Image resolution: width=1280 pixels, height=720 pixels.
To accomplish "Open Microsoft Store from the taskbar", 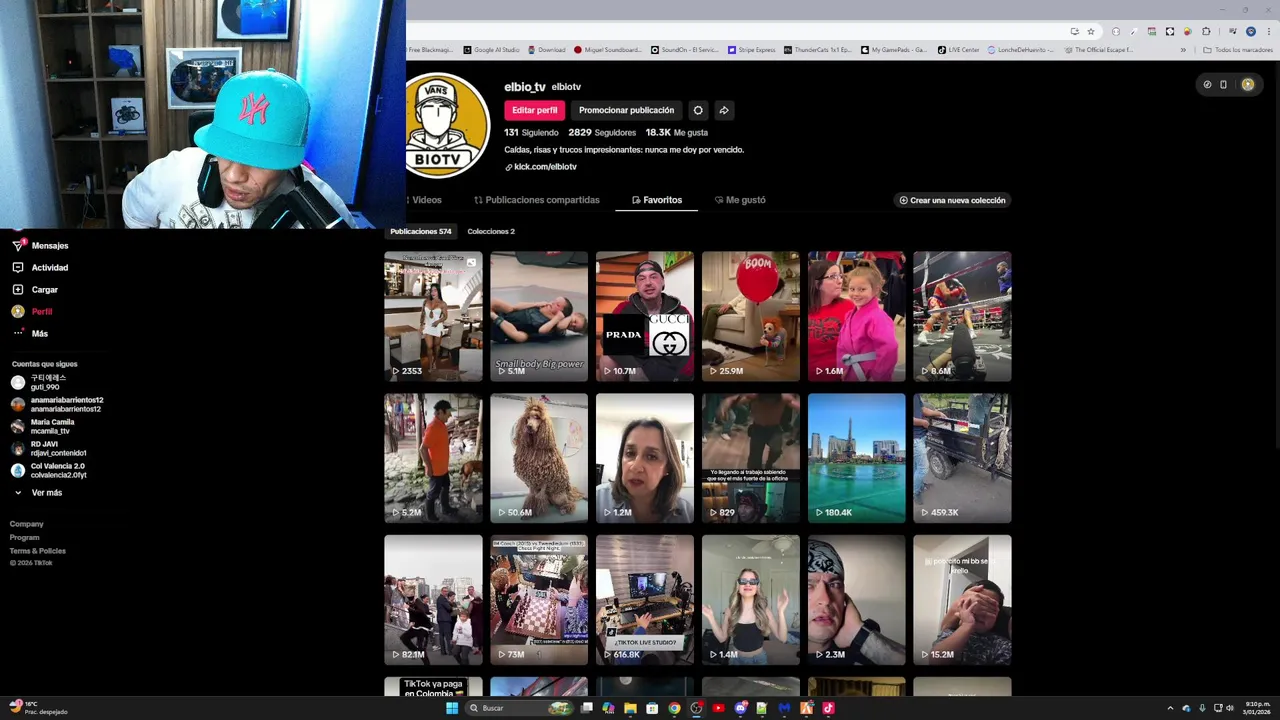I will click(652, 708).
